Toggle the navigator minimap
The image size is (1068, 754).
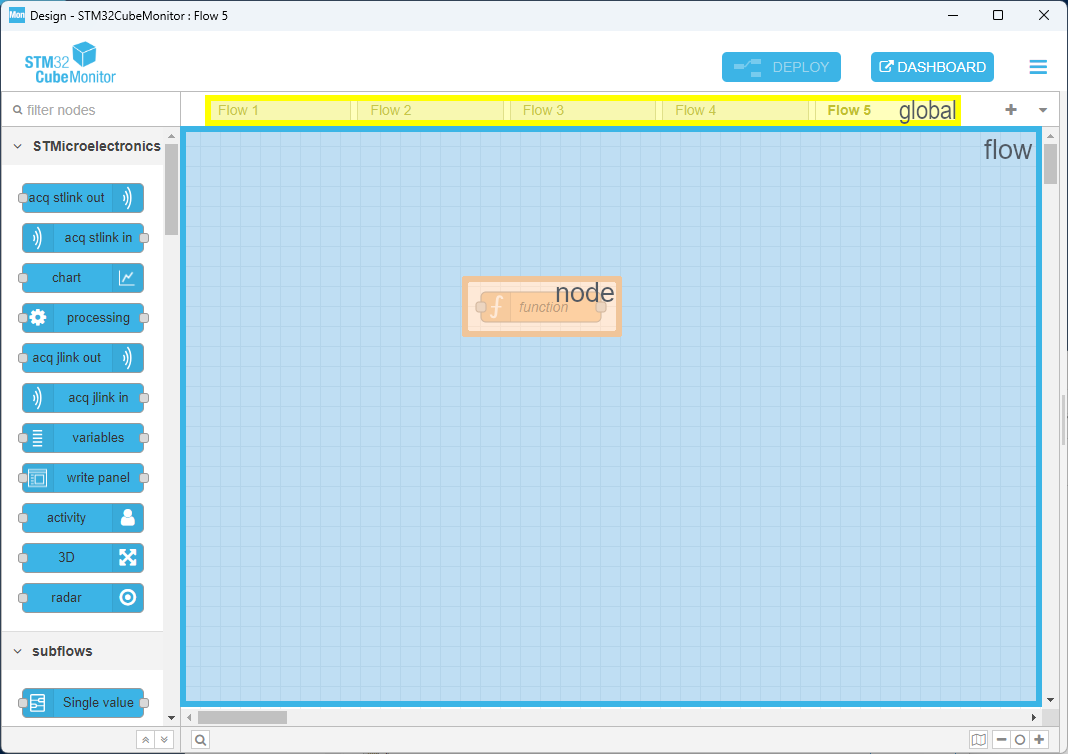978,739
